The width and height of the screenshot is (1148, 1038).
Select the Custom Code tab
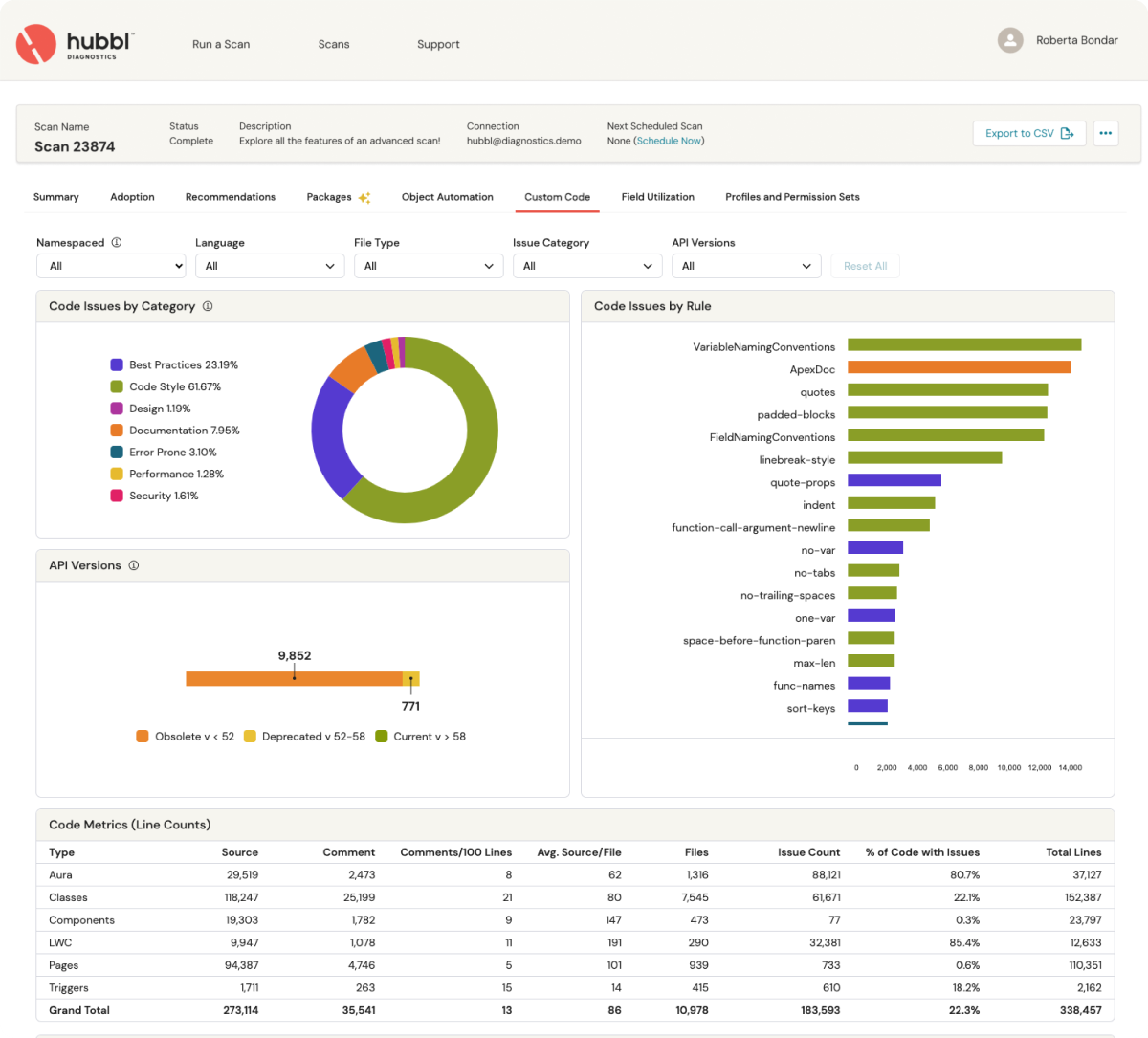pos(557,197)
